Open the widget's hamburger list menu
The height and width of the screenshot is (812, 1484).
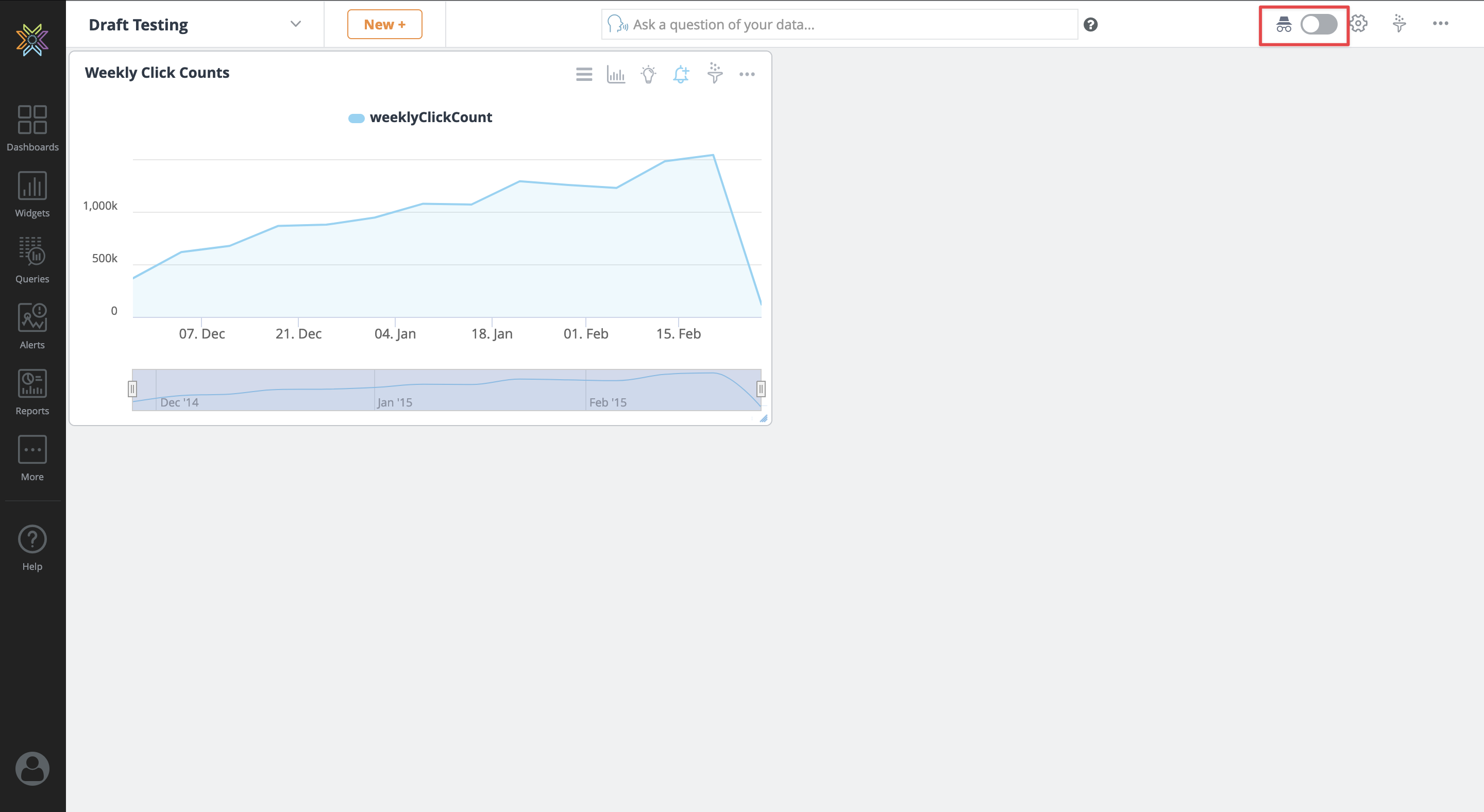pos(584,74)
